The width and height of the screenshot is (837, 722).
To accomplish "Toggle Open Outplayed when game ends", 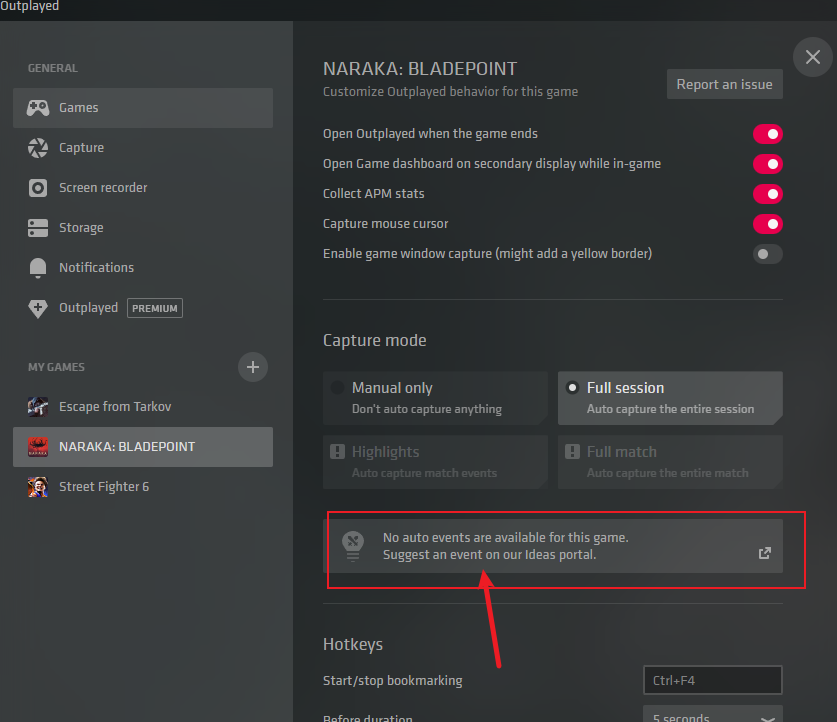I will tap(767, 134).
